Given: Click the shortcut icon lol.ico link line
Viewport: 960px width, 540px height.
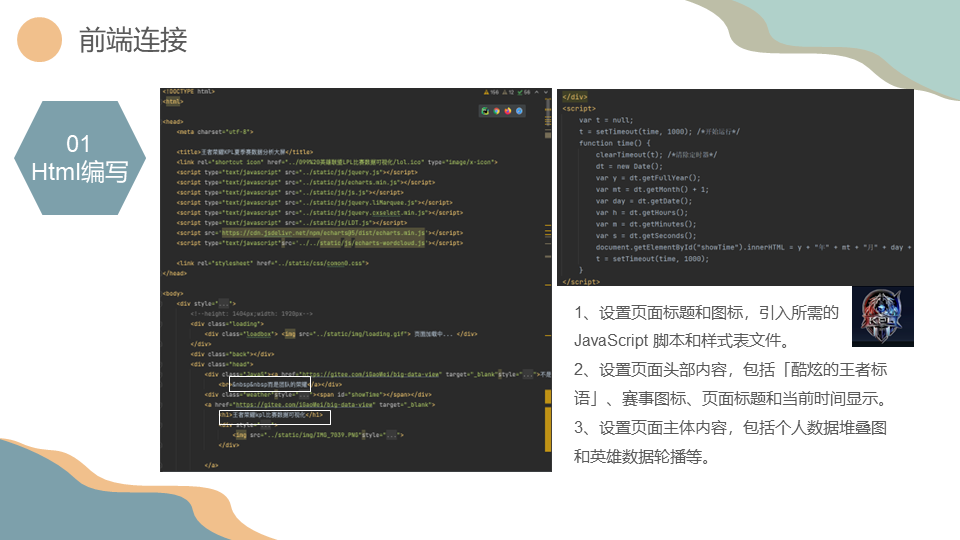Looking at the screenshot, I should 337,162.
